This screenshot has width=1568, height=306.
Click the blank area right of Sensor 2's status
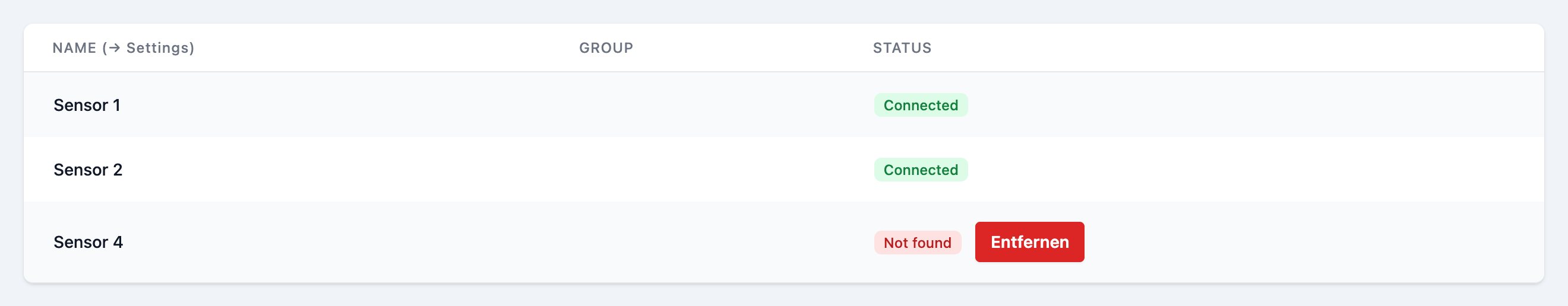(x=1254, y=170)
